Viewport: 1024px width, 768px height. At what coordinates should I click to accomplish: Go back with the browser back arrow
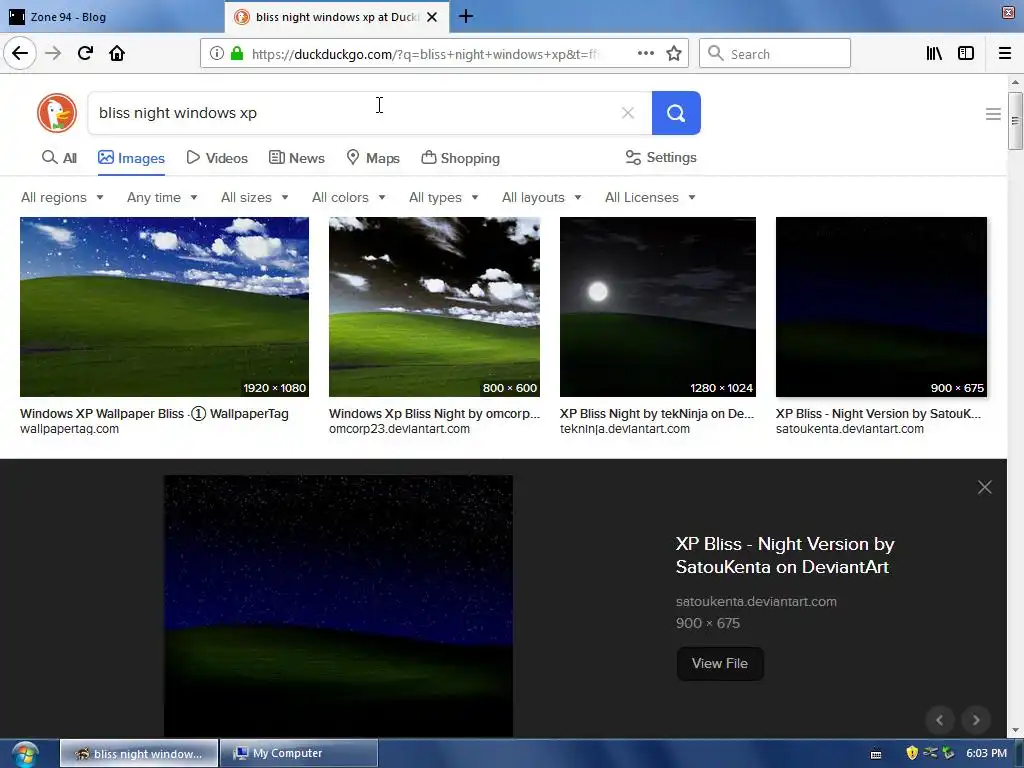[x=20, y=53]
